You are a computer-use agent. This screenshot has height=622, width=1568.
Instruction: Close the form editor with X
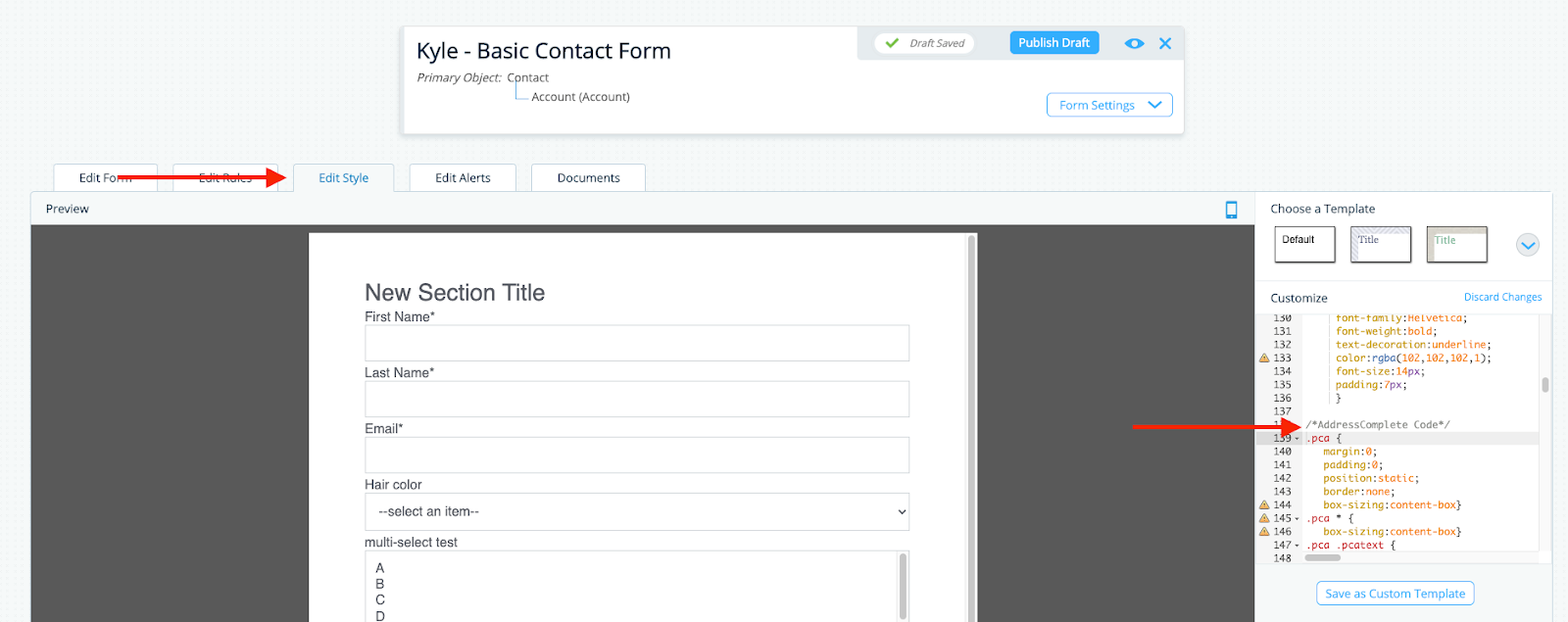coord(1165,44)
